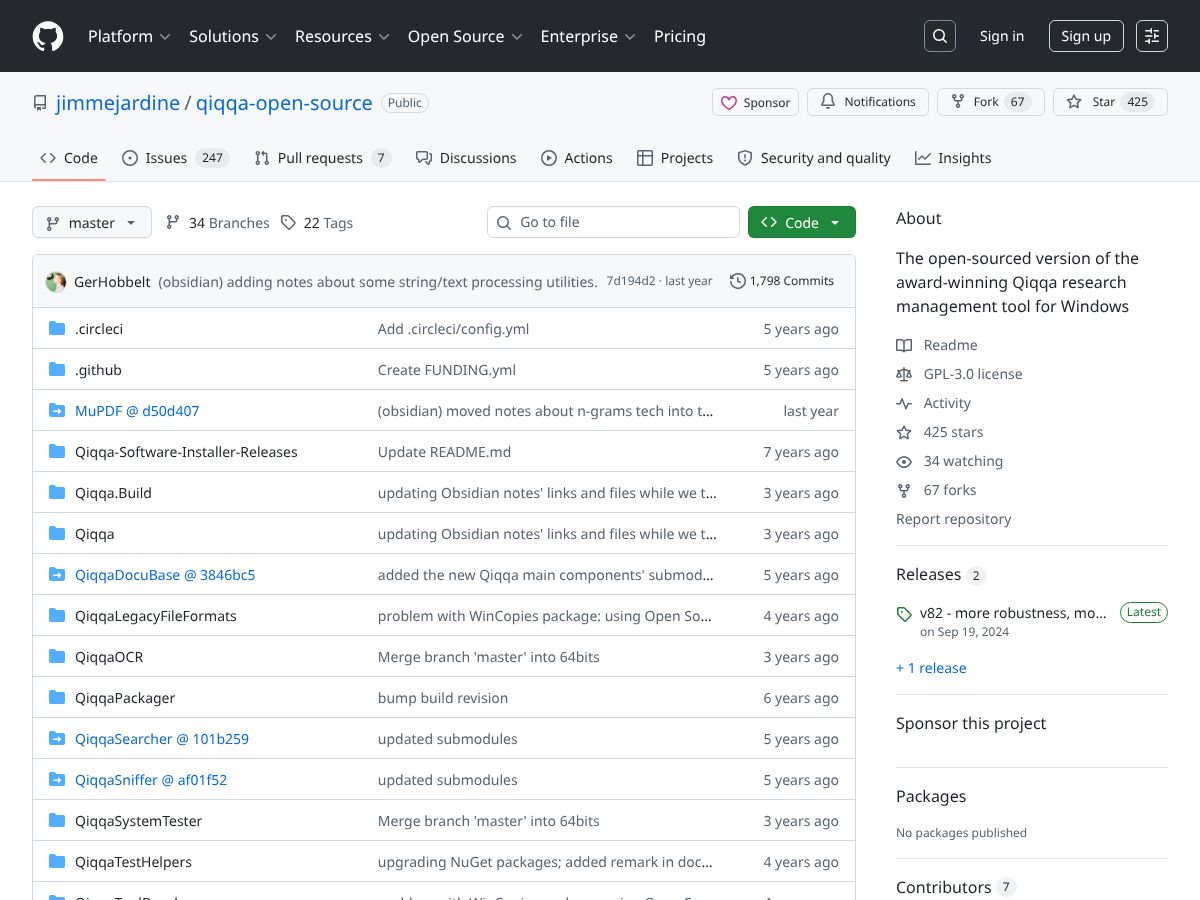1200x900 pixels.
Task: Open commit hash 7d194d2
Action: point(631,281)
